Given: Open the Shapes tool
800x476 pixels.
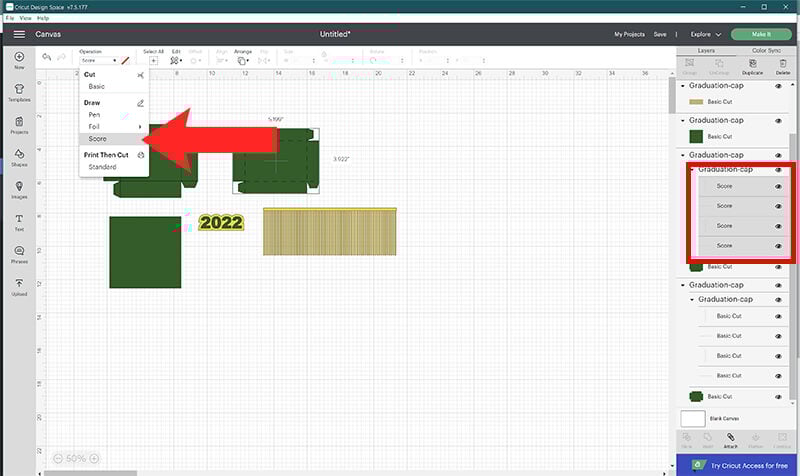Looking at the screenshot, I should (x=19, y=154).
